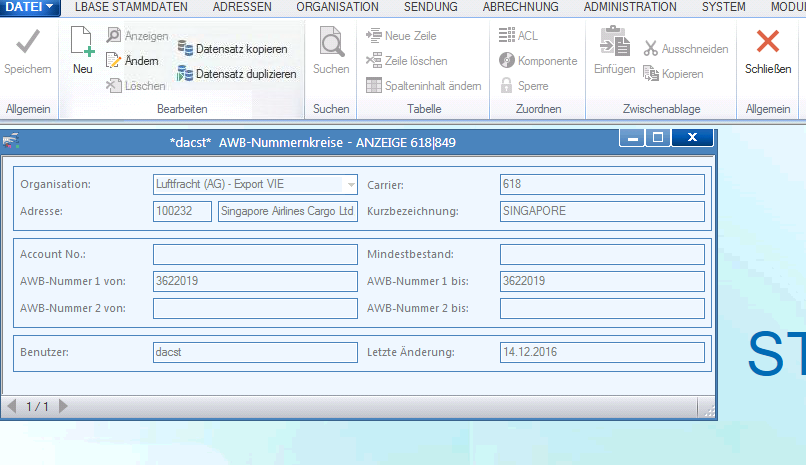Viewport: 806px width, 465px height.
Task: Open the ADRESSEN ribbon tab
Action: (242, 7)
